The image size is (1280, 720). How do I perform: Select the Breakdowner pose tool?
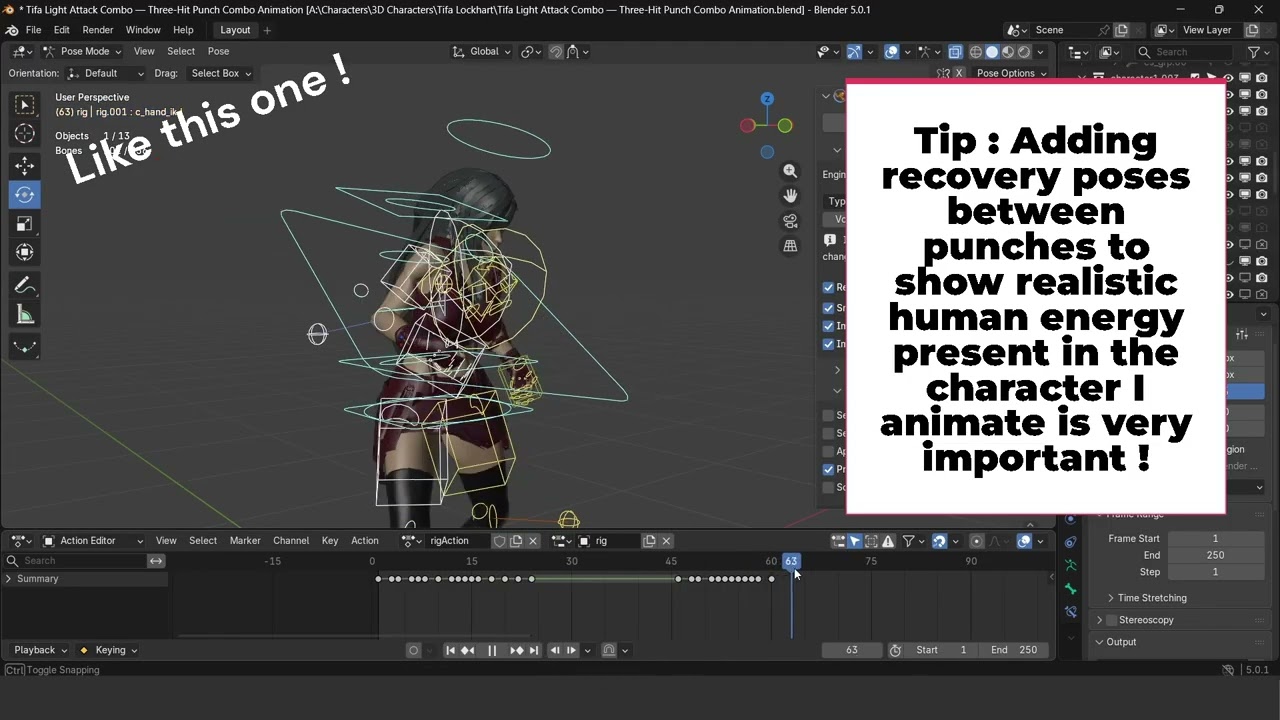(25, 347)
